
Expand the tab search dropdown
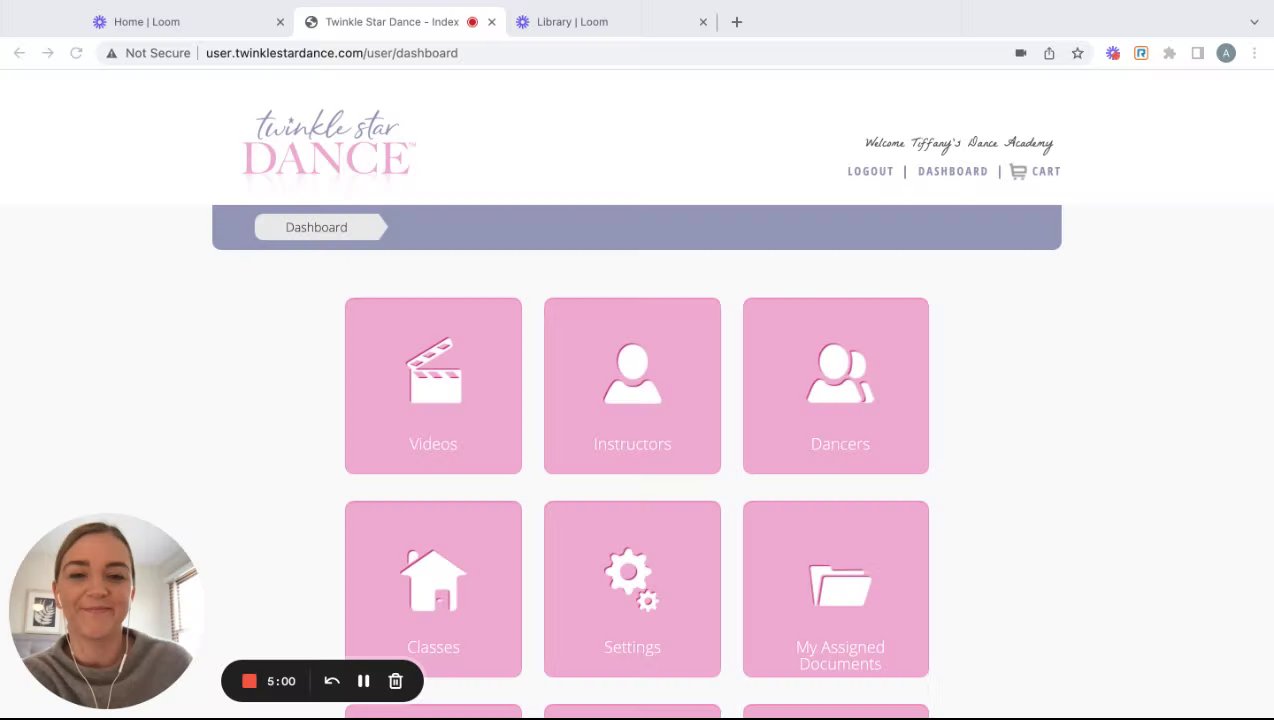click(x=1254, y=22)
